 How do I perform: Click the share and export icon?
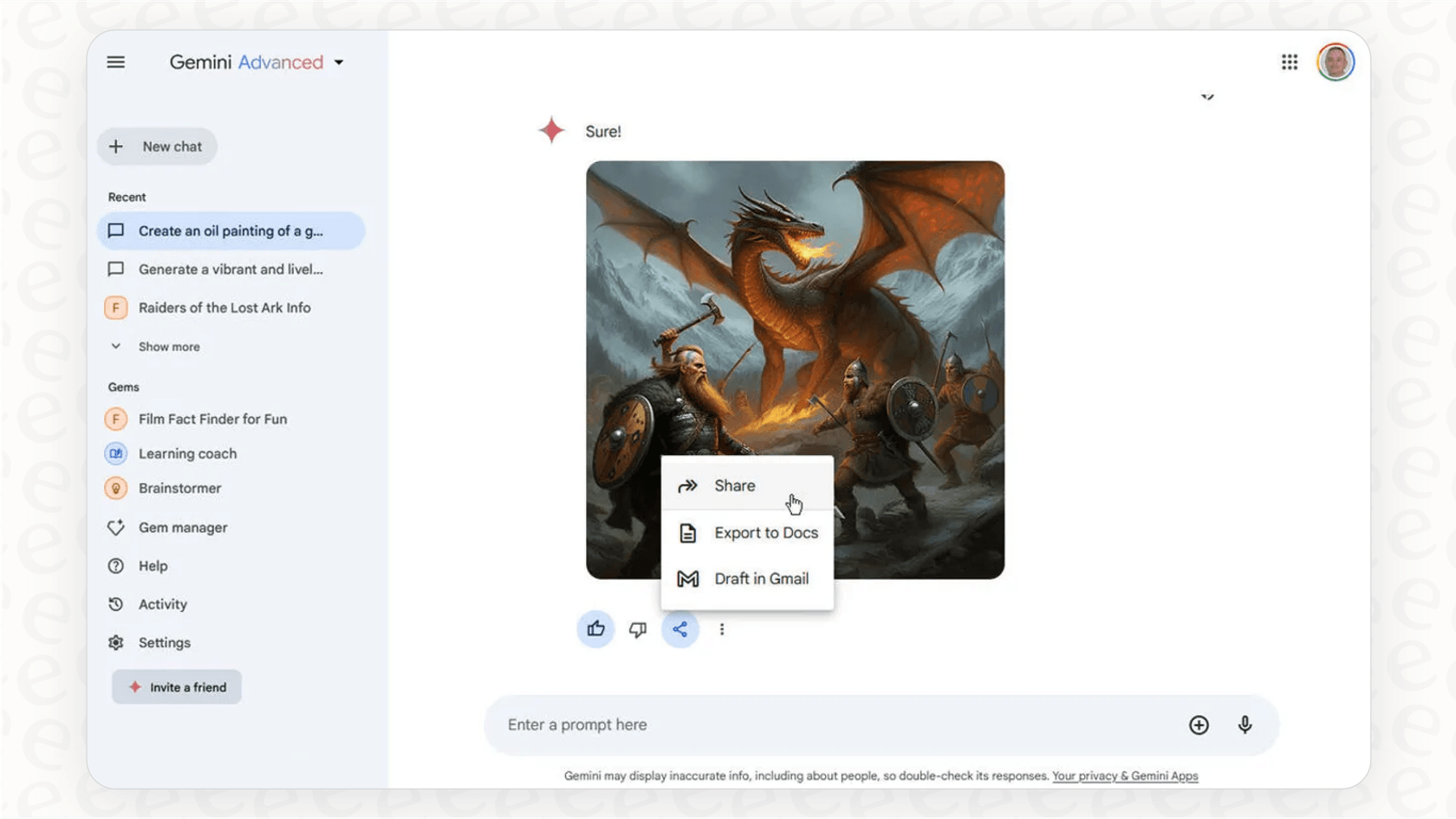point(680,629)
